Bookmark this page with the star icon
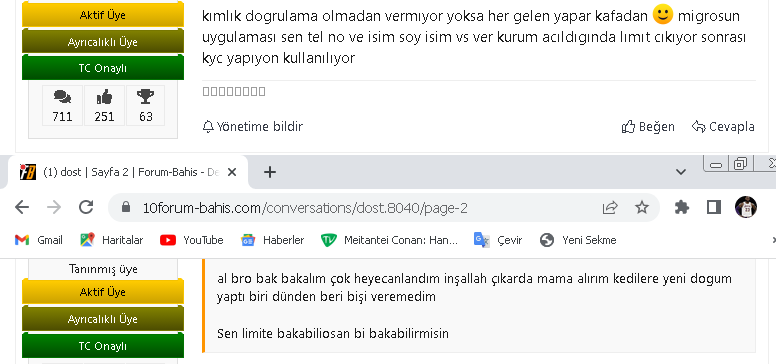The image size is (776, 364). click(x=642, y=207)
